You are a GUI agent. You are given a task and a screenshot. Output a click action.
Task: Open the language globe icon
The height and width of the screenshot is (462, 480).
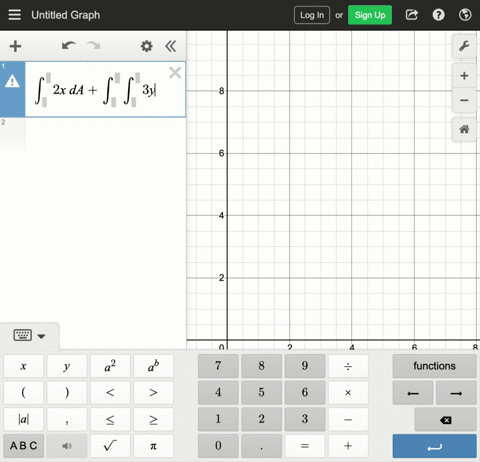coord(465,15)
